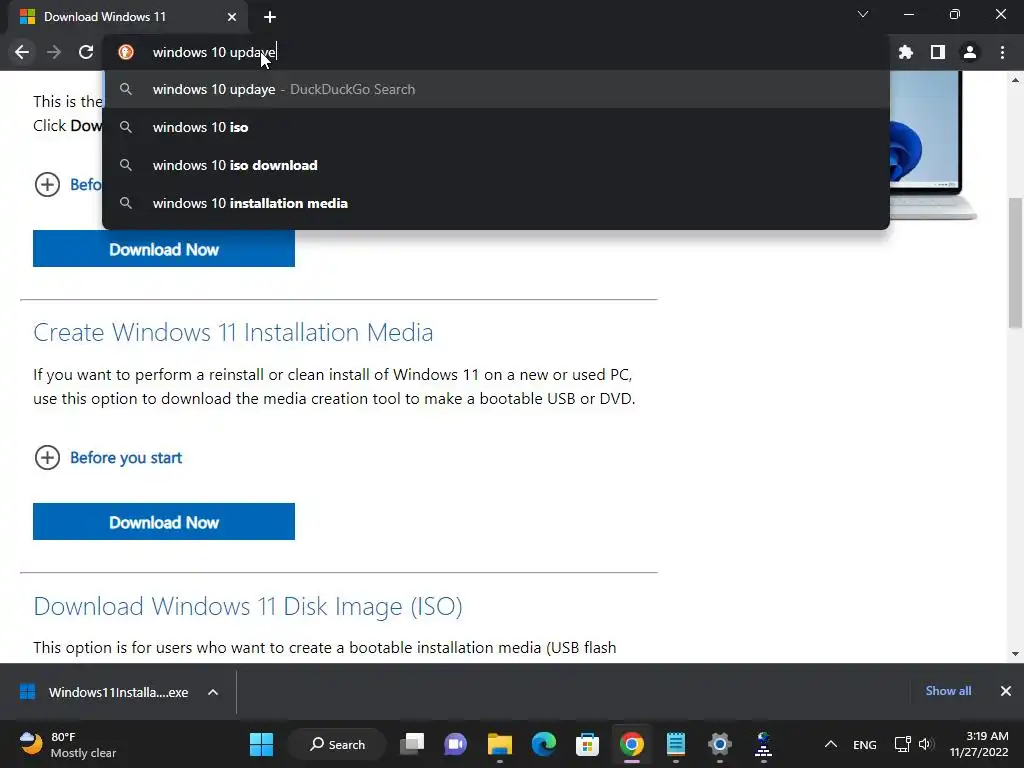Close the downloads bar
The height and width of the screenshot is (768, 1024).
tap(1006, 691)
